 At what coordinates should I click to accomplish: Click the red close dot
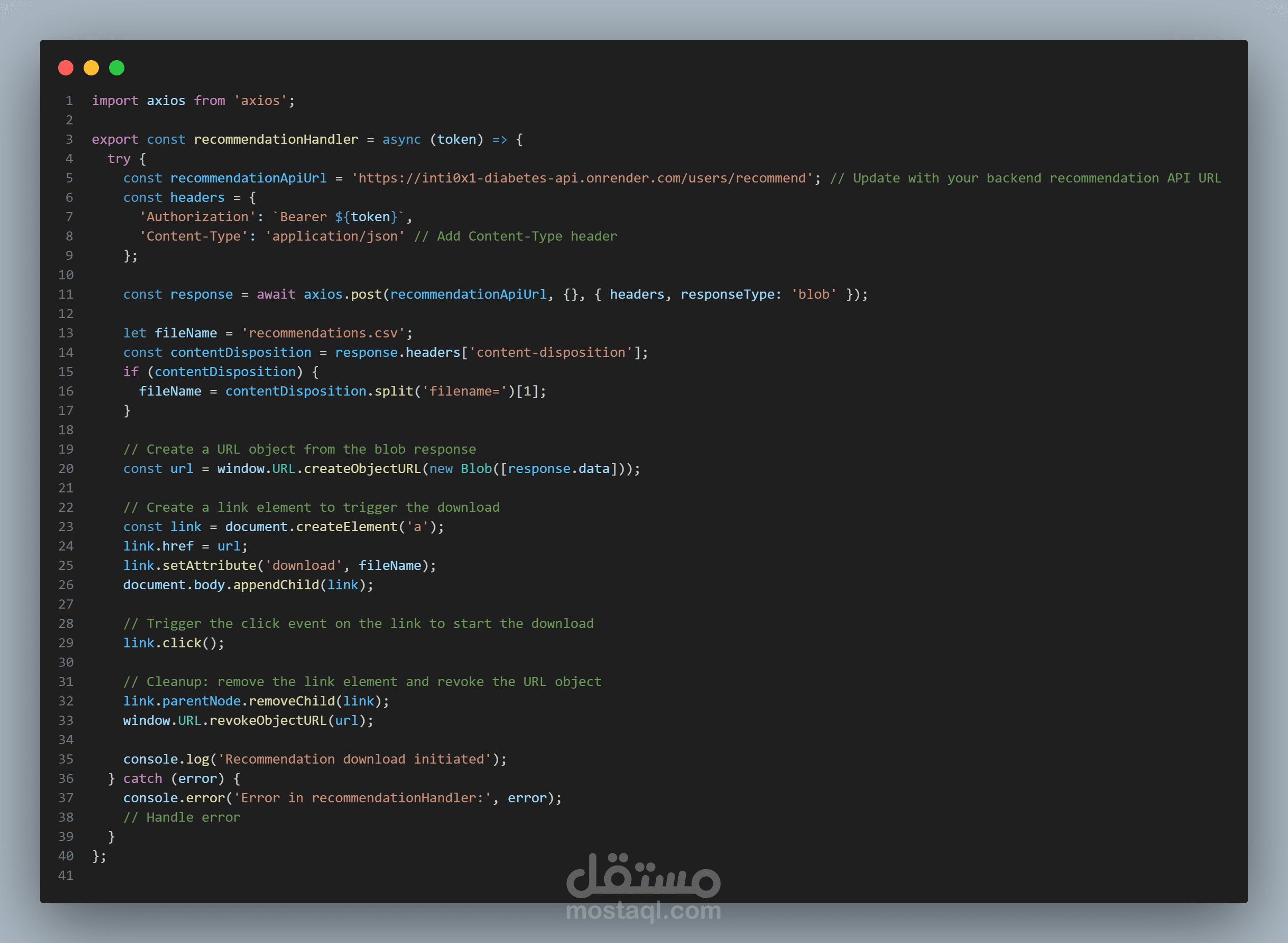pyautogui.click(x=66, y=68)
